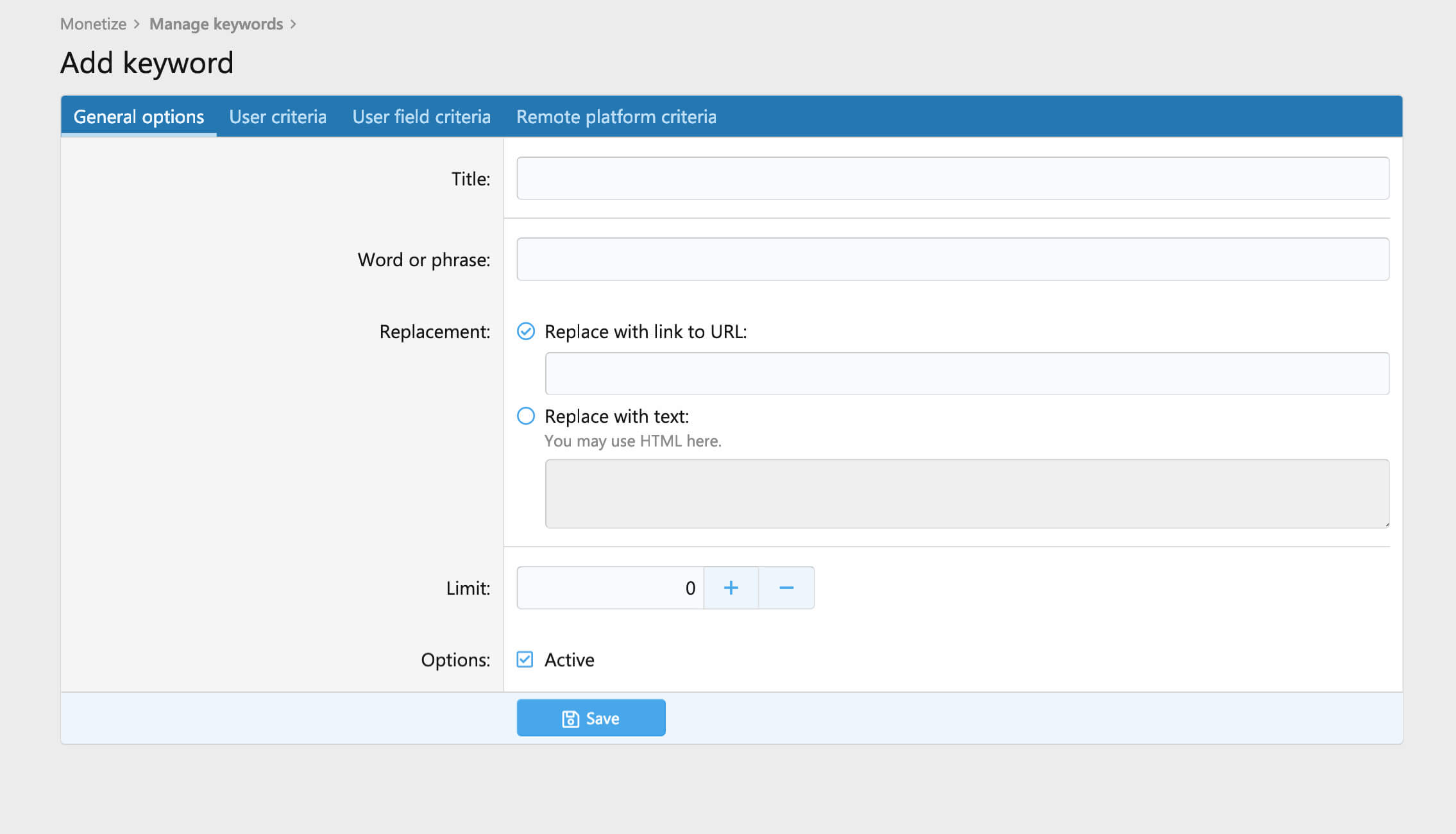Switch to the General options tab

click(139, 117)
